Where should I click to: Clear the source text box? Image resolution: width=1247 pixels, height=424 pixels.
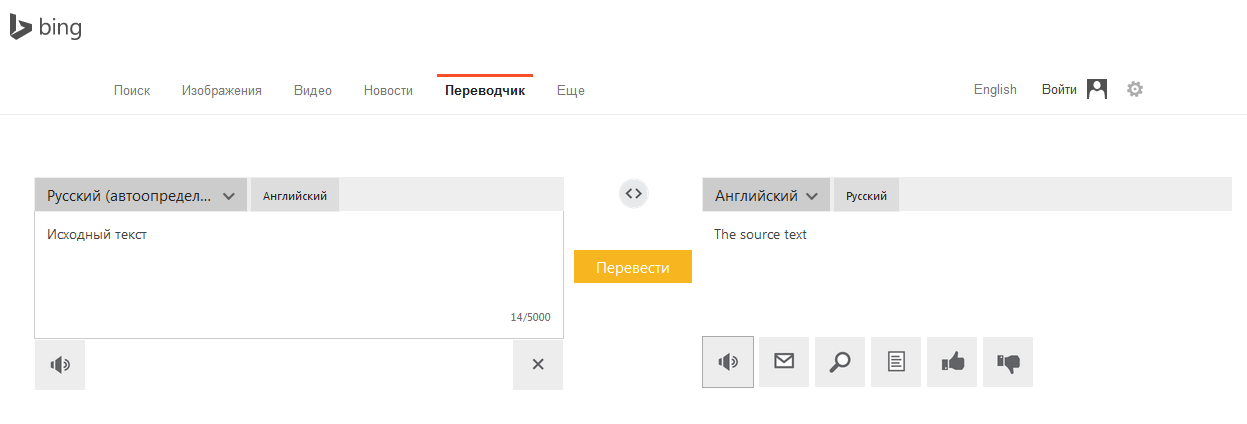click(x=538, y=365)
